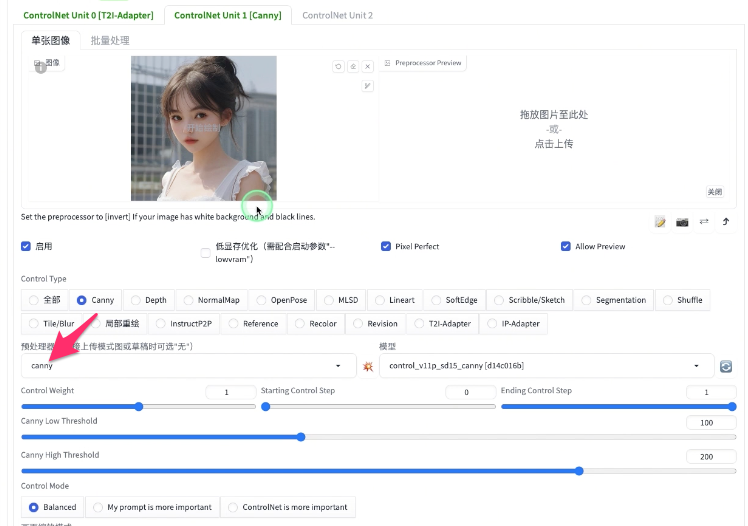
Task: Open the 单张图像 tab
Action: click(x=51, y=41)
